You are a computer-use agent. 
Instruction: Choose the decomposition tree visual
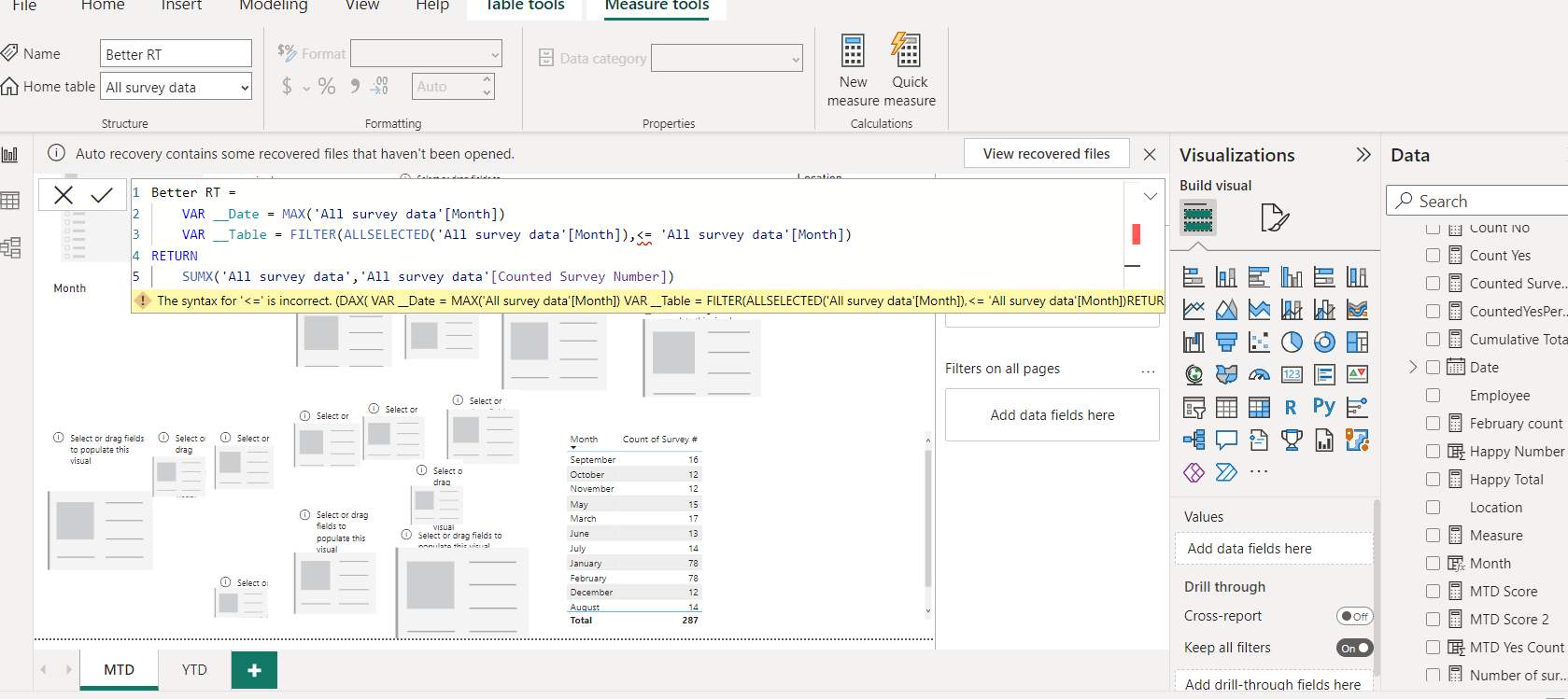pos(1194,440)
